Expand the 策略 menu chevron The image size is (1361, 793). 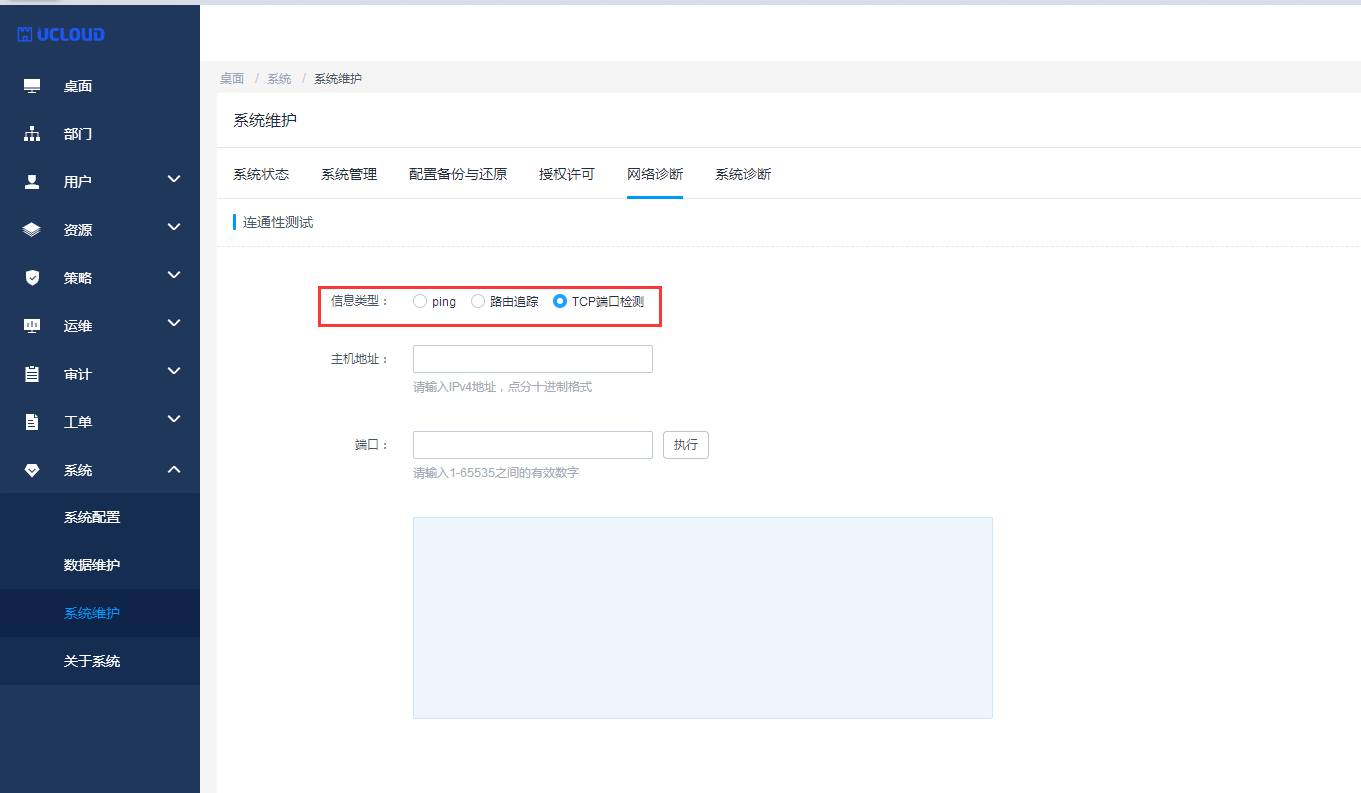[x=174, y=276]
